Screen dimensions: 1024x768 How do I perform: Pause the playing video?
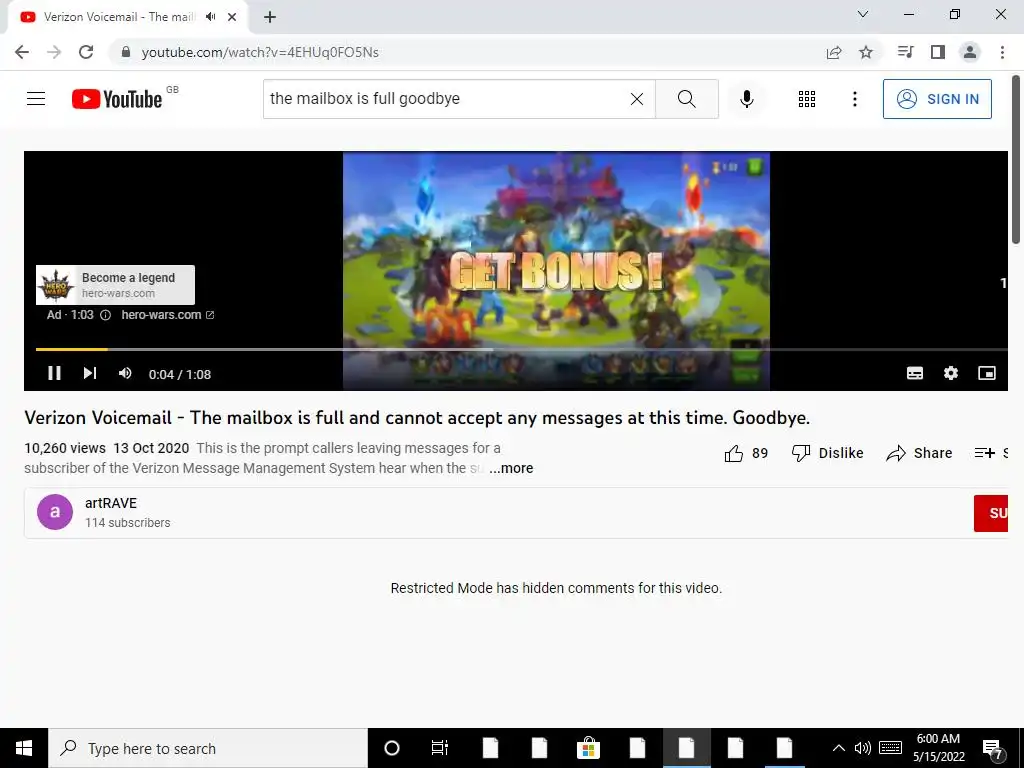pos(54,373)
